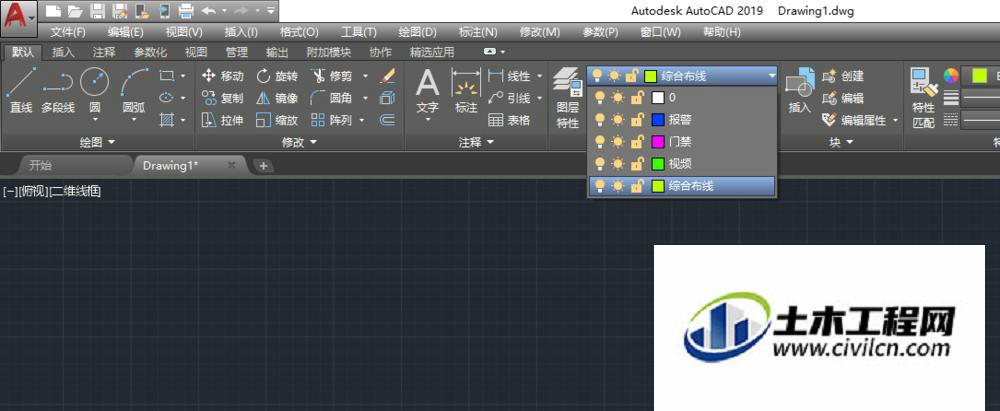The image size is (1000, 411).
Task: Click the Stretch (拉伸) tool
Action: click(223, 120)
